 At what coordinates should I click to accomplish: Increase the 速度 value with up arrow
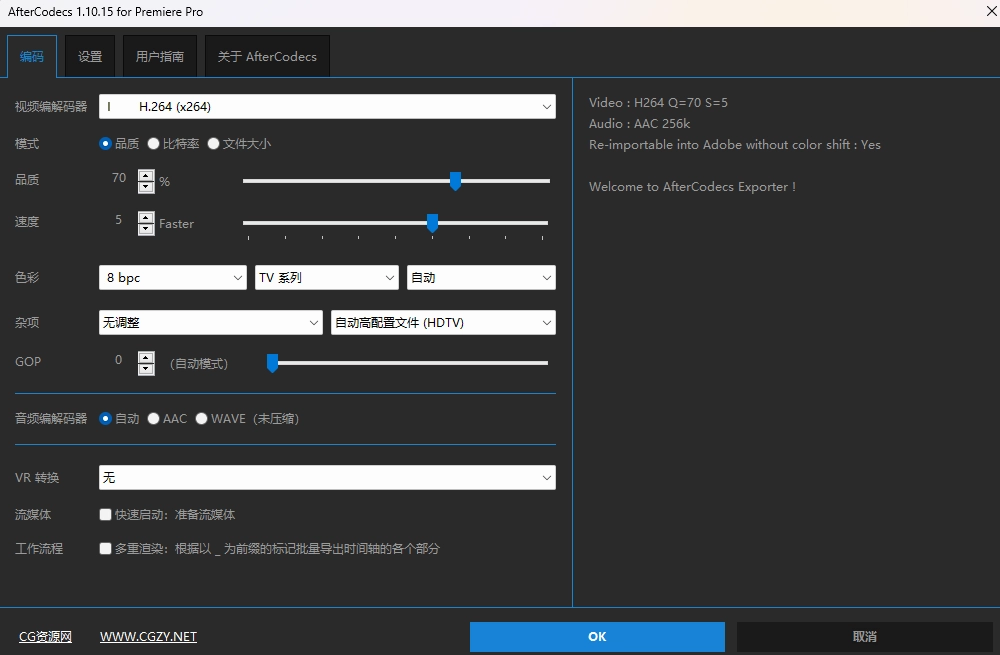click(x=146, y=217)
